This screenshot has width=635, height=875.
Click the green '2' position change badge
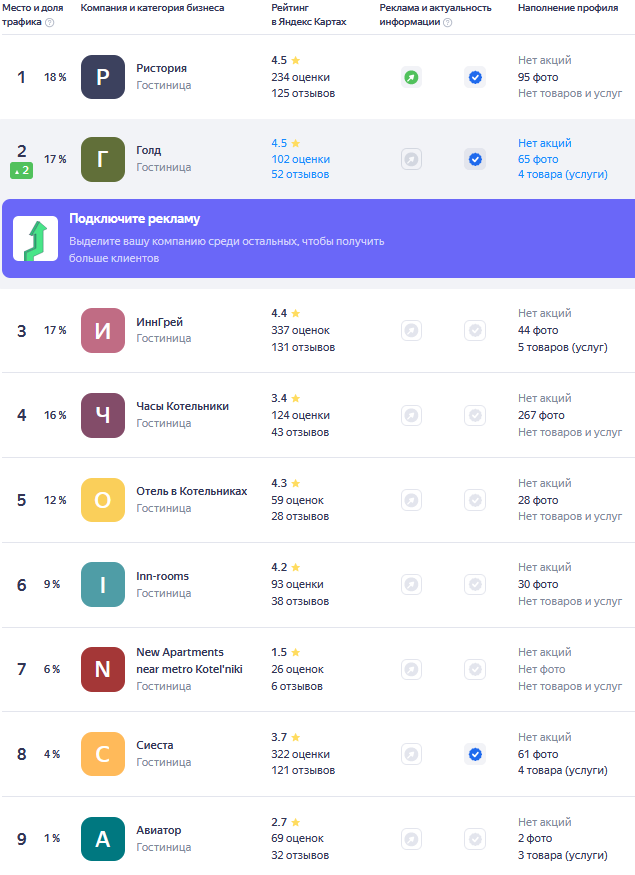click(x=22, y=170)
